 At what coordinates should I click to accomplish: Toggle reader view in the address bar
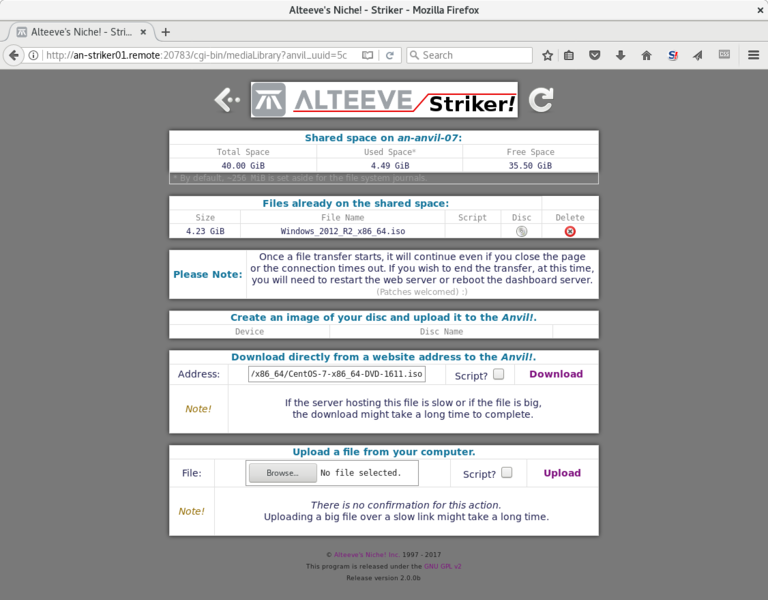[x=368, y=55]
